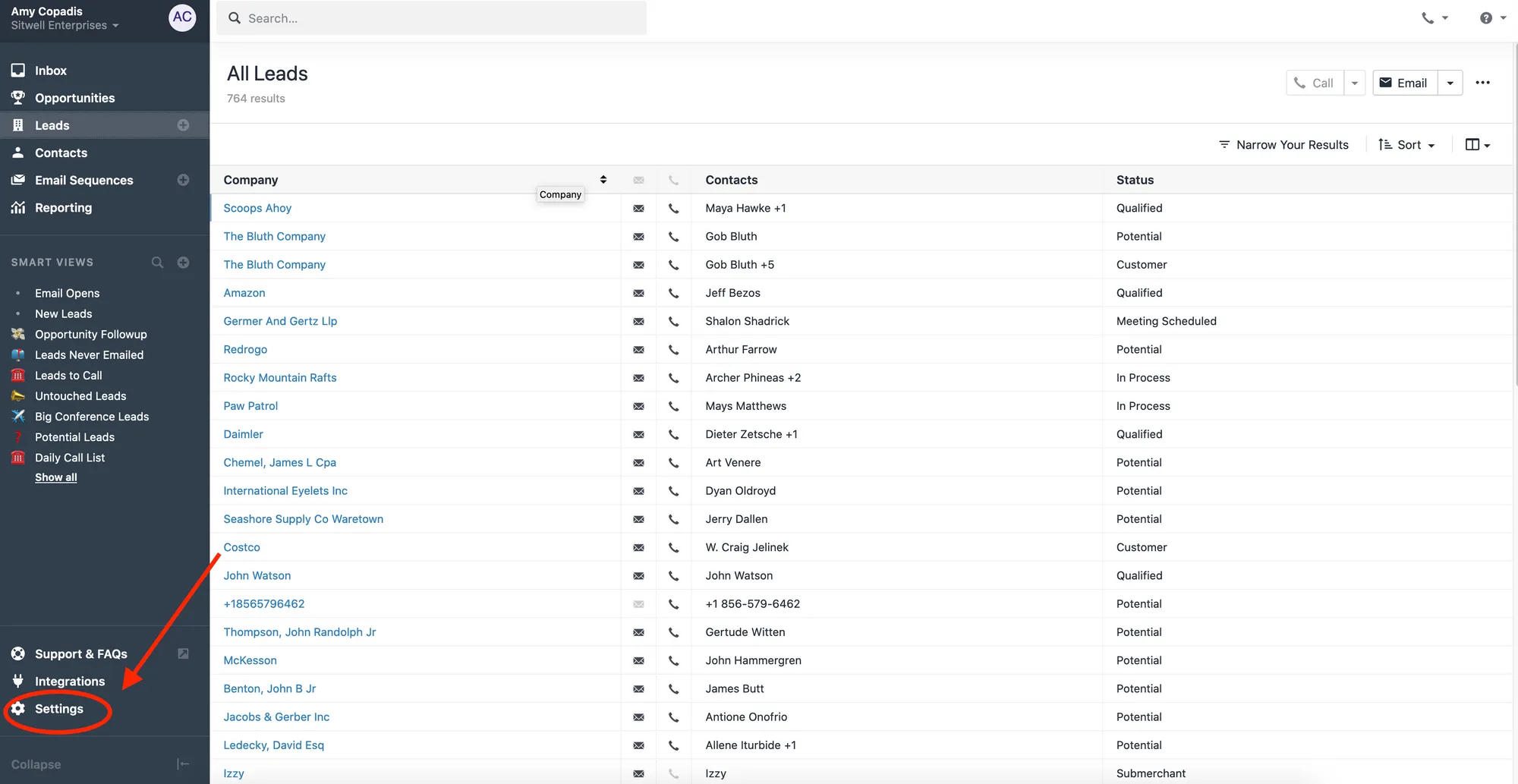Open the Leads Never Emailed smart view
1518x784 pixels.
(89, 355)
